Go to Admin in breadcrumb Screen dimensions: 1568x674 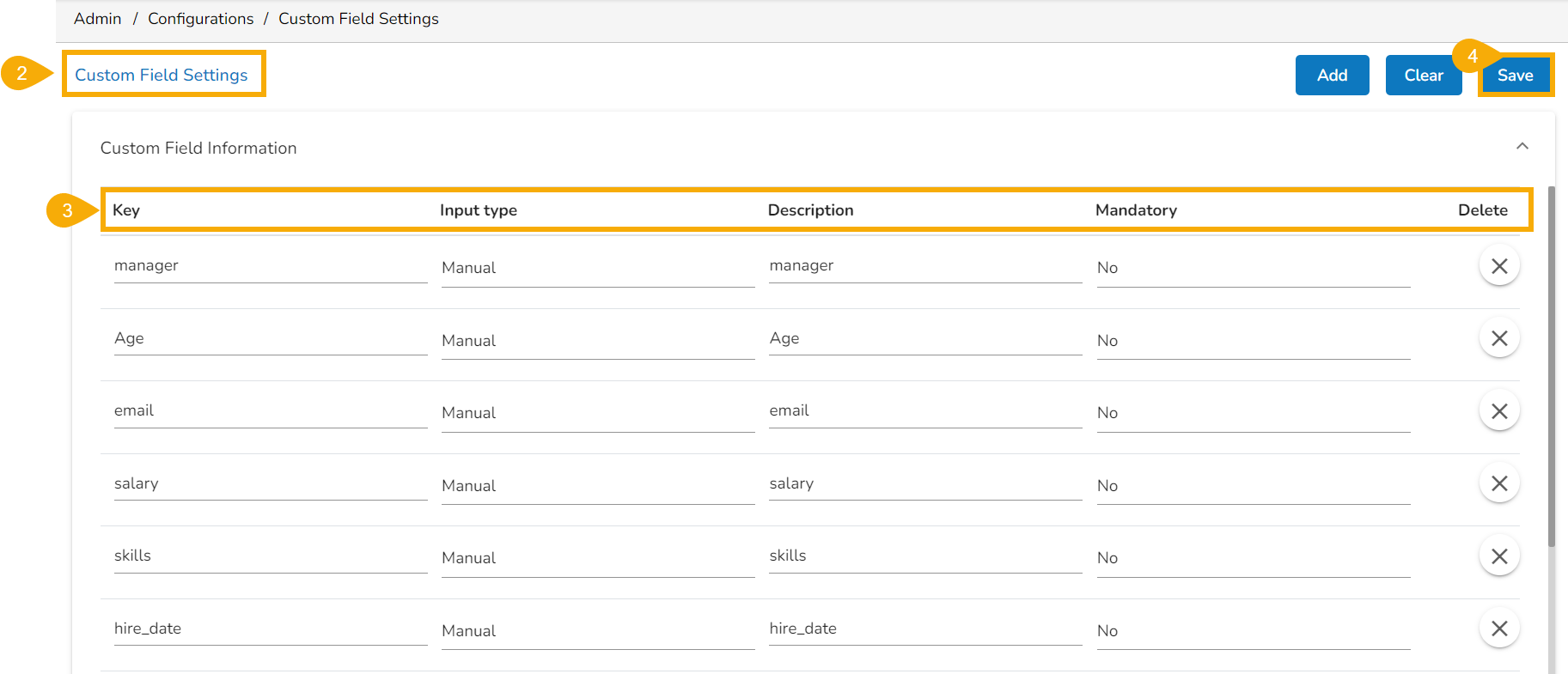click(97, 19)
